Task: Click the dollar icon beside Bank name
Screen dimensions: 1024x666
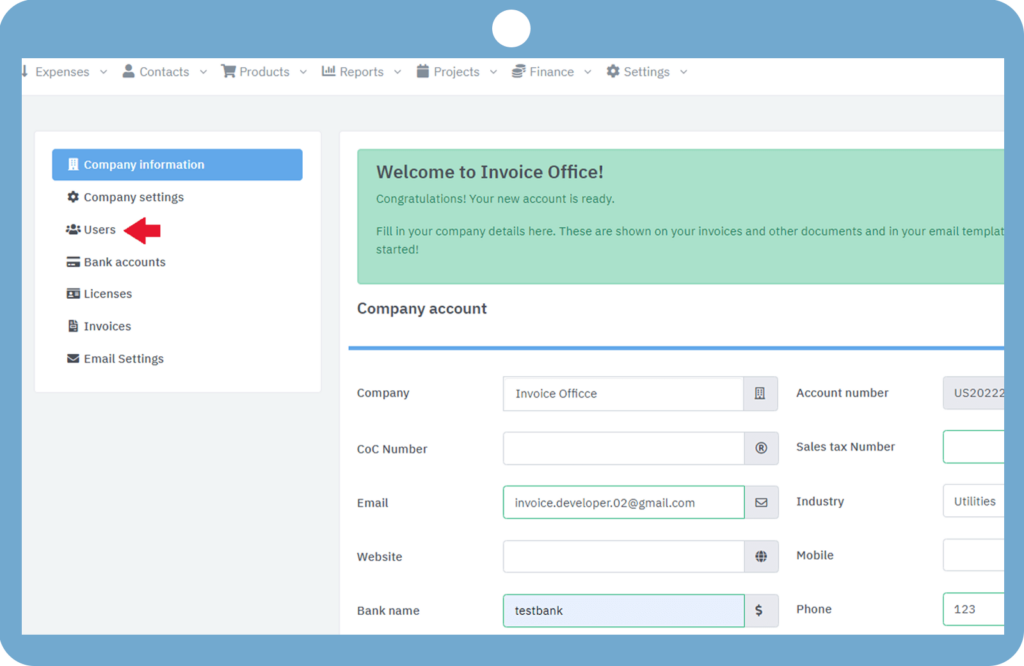Action: (759, 610)
